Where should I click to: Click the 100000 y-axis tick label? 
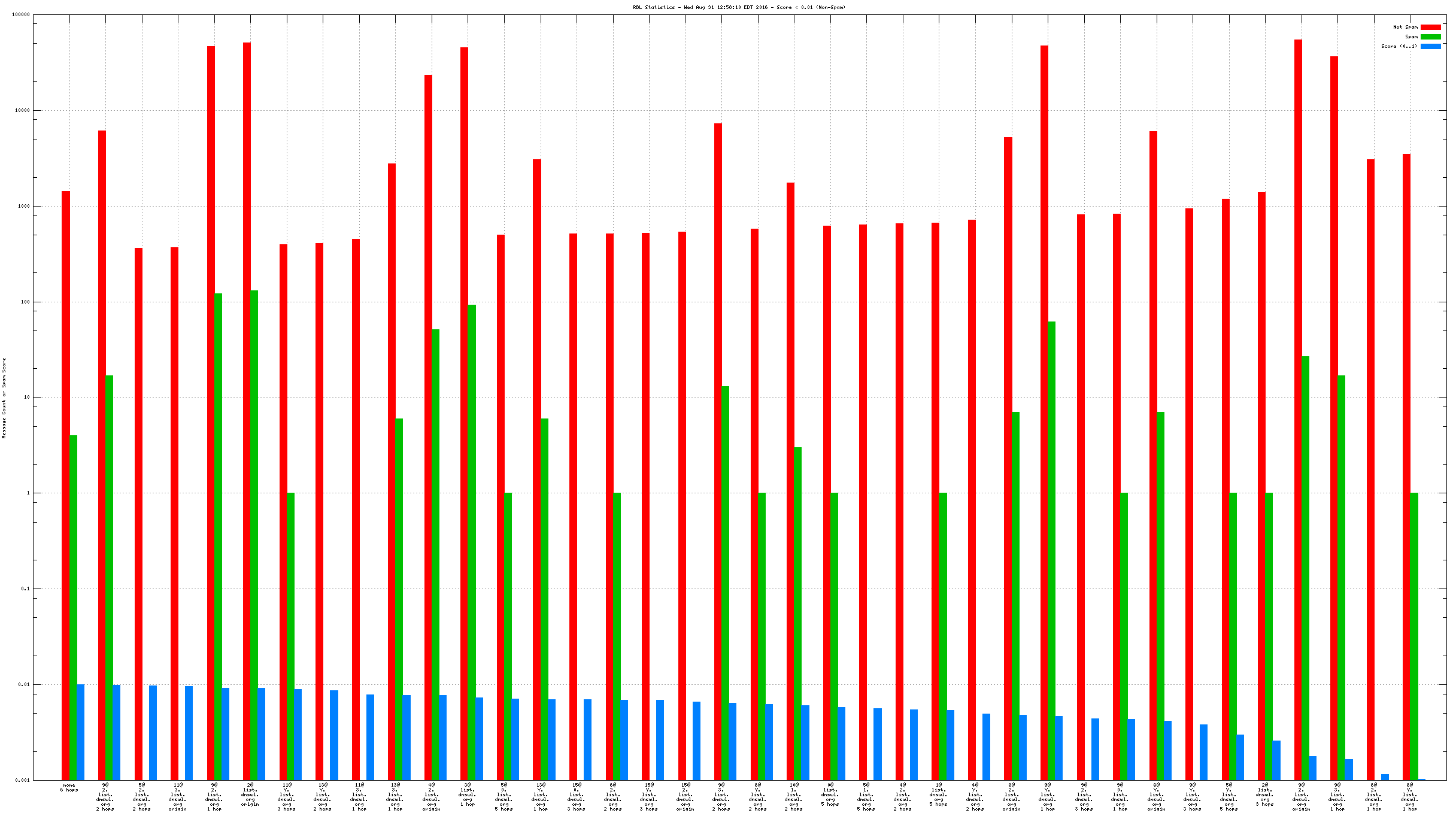point(21,15)
